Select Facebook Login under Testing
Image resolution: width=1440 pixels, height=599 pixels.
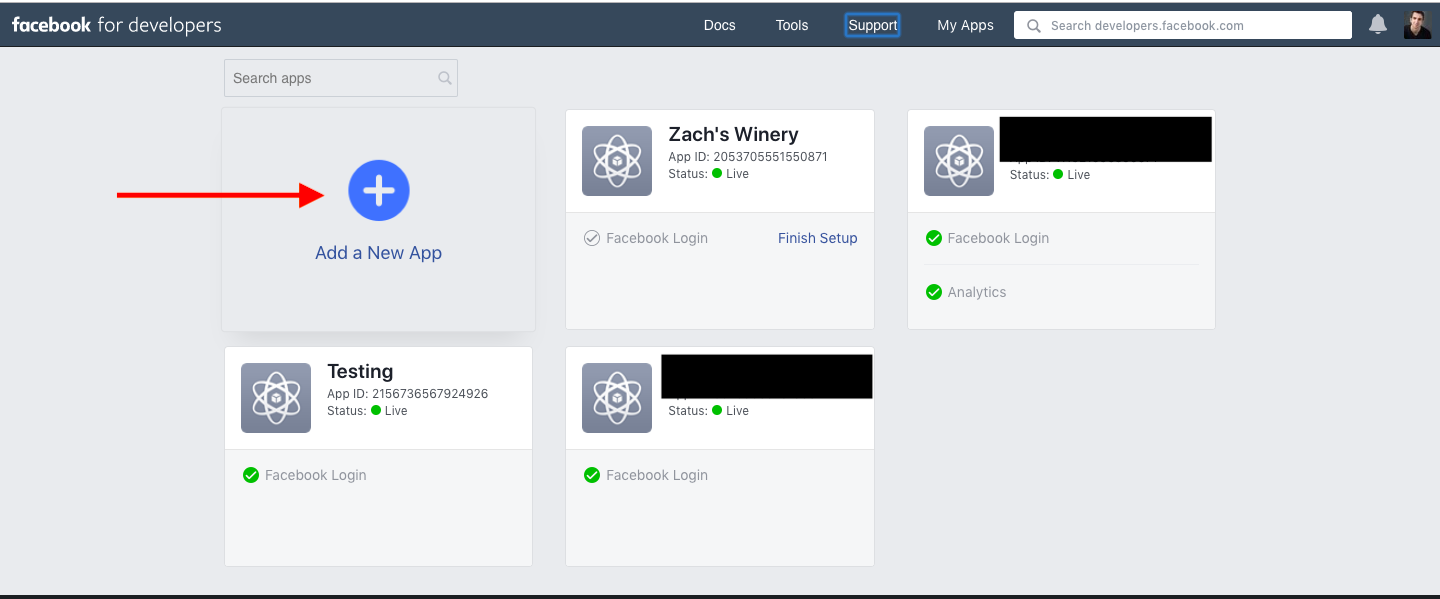pyautogui.click(x=316, y=475)
